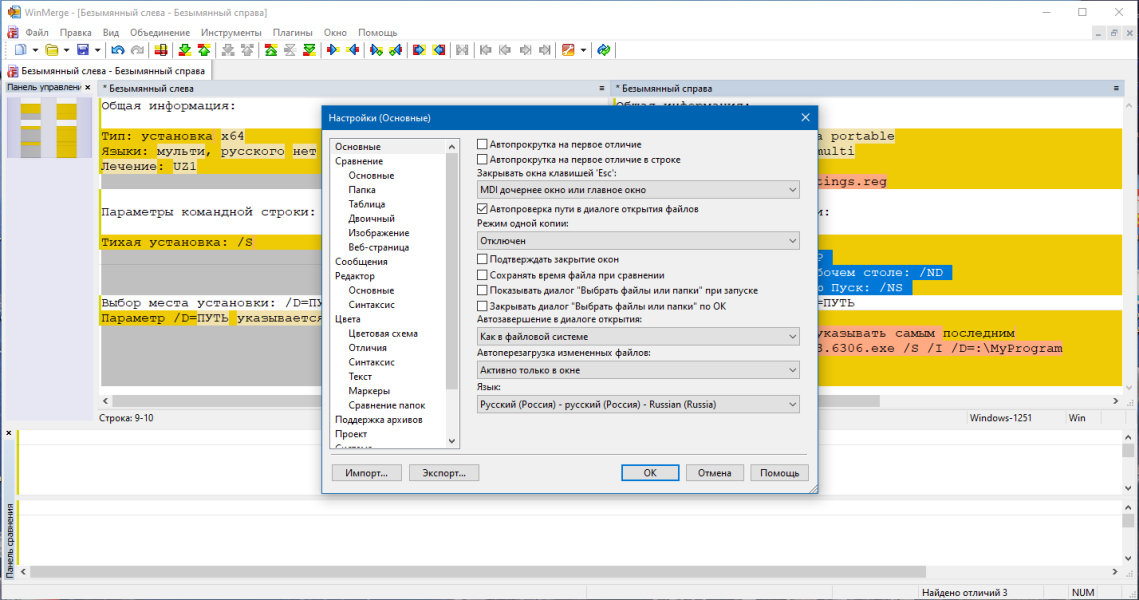Viewport: 1139px width, 600px height.
Task: Select 'Маркеры' in settings tree
Action: (x=369, y=391)
